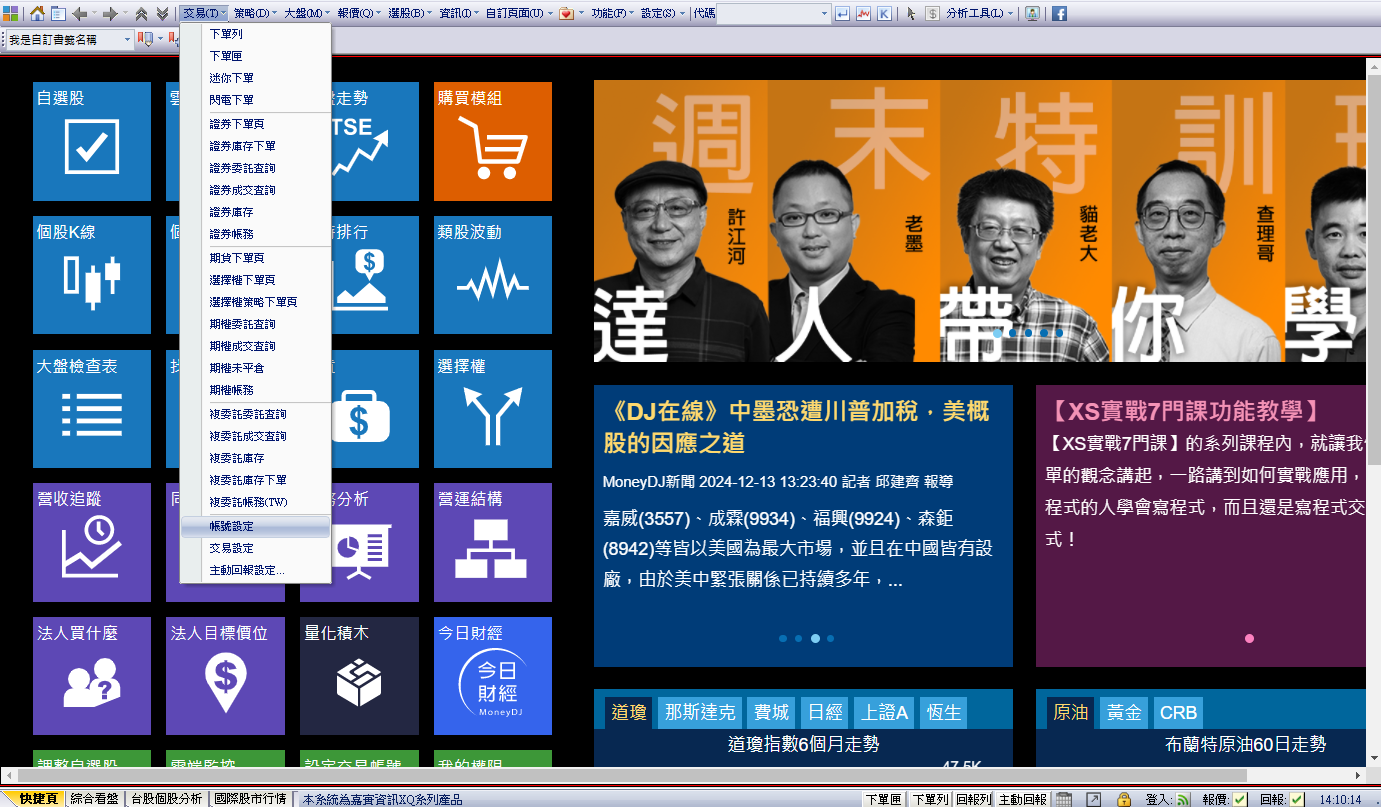Open the 今日財經 tile
Screen dimensions: 1381x807
point(493,676)
